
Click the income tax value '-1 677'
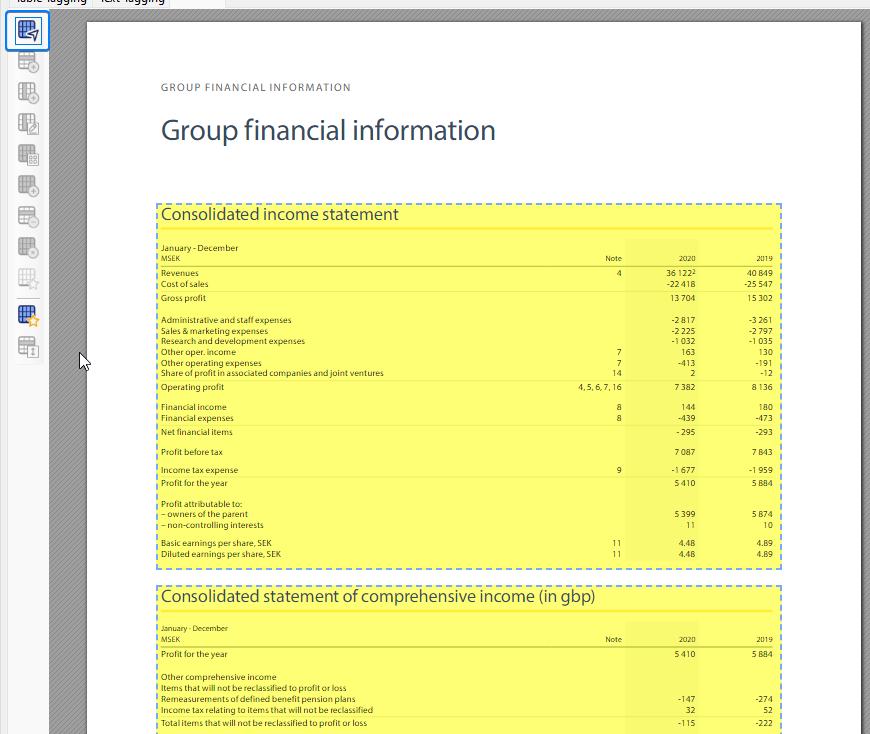(x=684, y=470)
